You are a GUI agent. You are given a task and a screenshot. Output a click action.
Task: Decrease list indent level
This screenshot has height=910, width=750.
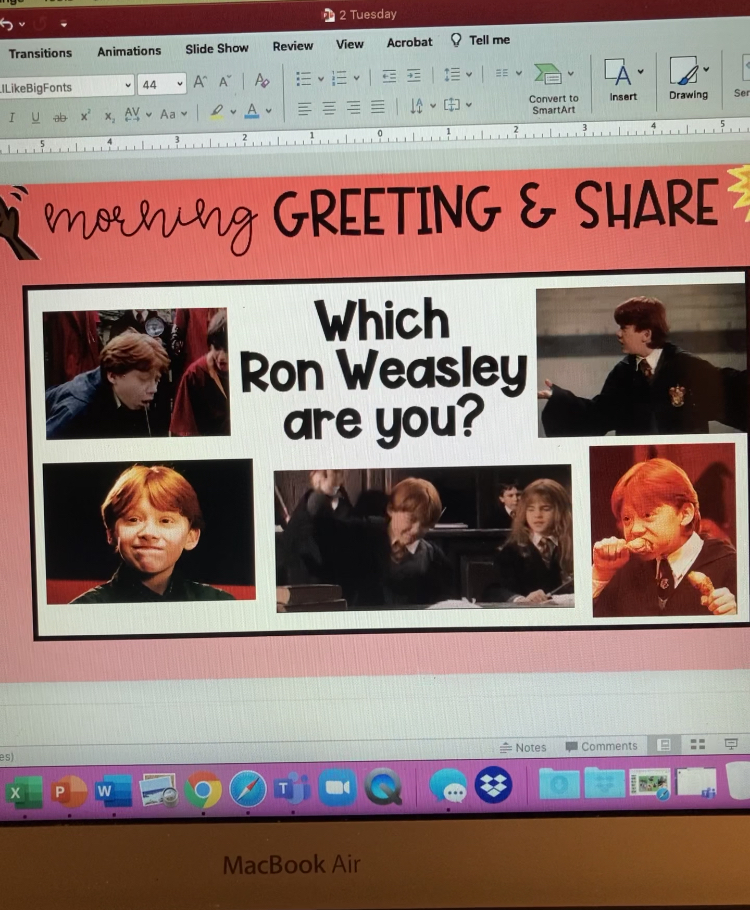pyautogui.click(x=390, y=76)
